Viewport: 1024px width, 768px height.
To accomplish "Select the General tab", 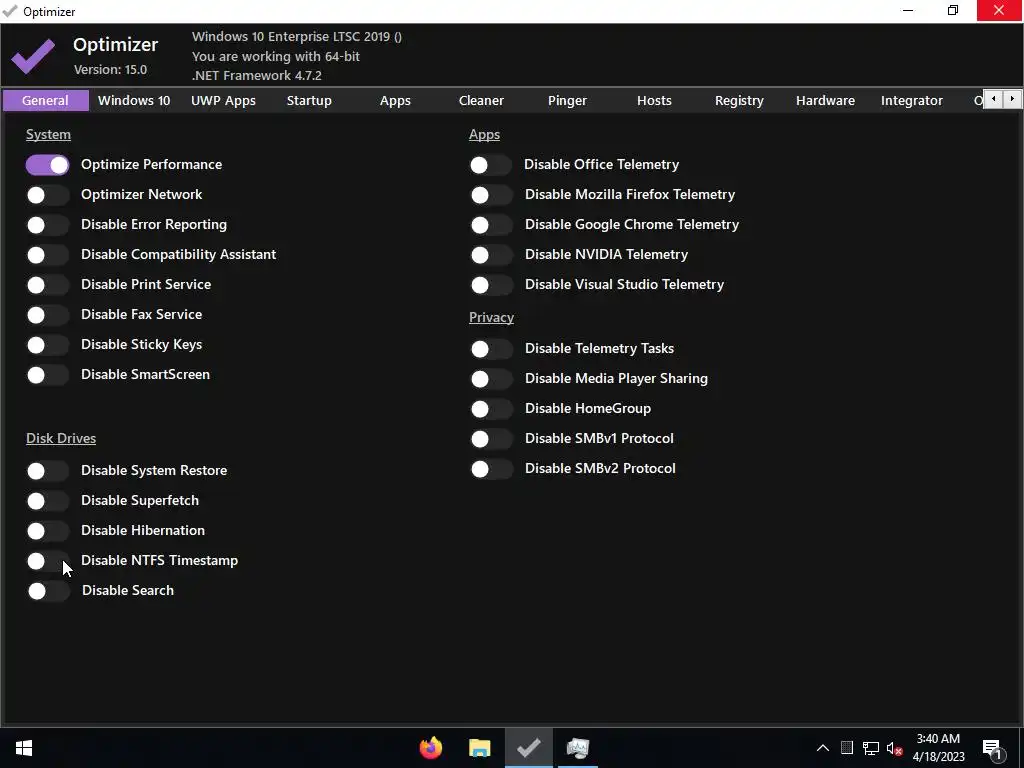I will 45,101.
